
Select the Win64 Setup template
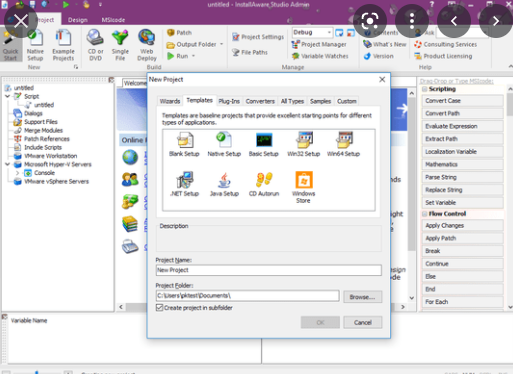point(343,144)
